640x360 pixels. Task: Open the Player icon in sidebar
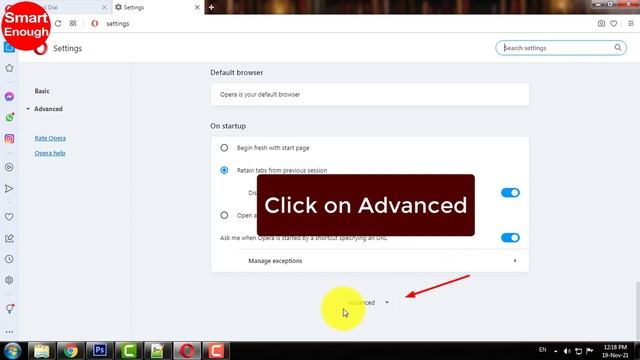9,167
